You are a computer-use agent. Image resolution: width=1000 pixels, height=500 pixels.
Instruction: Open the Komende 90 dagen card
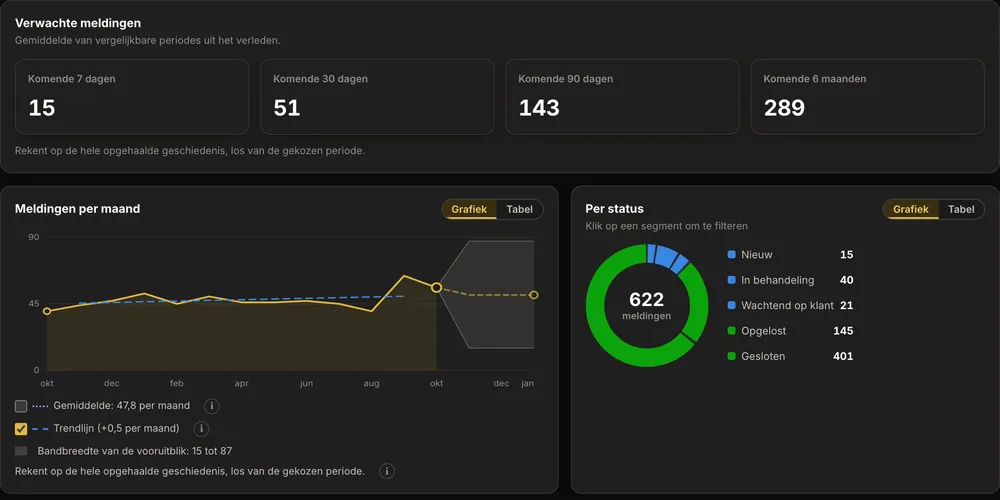pyautogui.click(x=622, y=97)
